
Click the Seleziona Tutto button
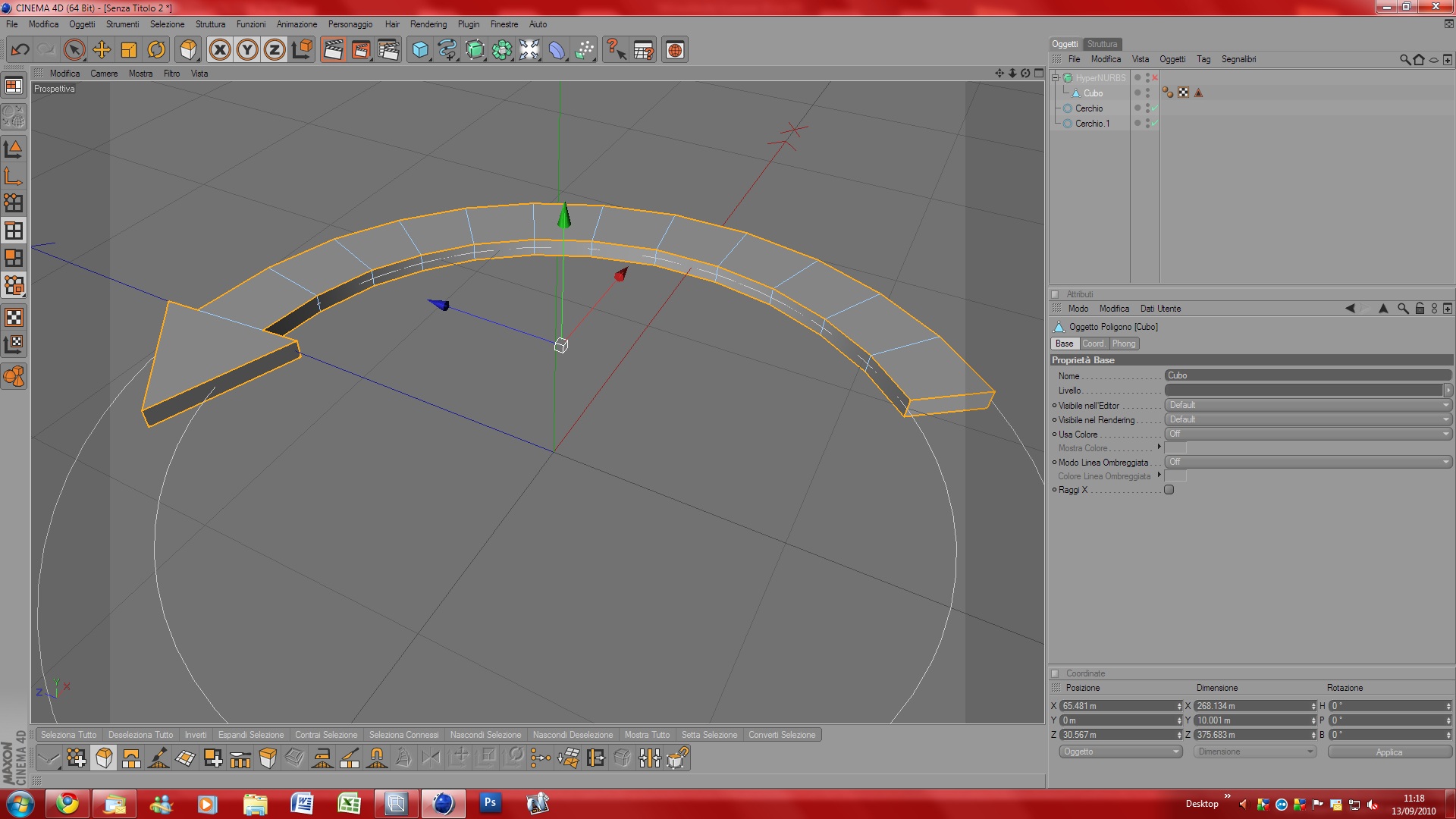(68, 735)
